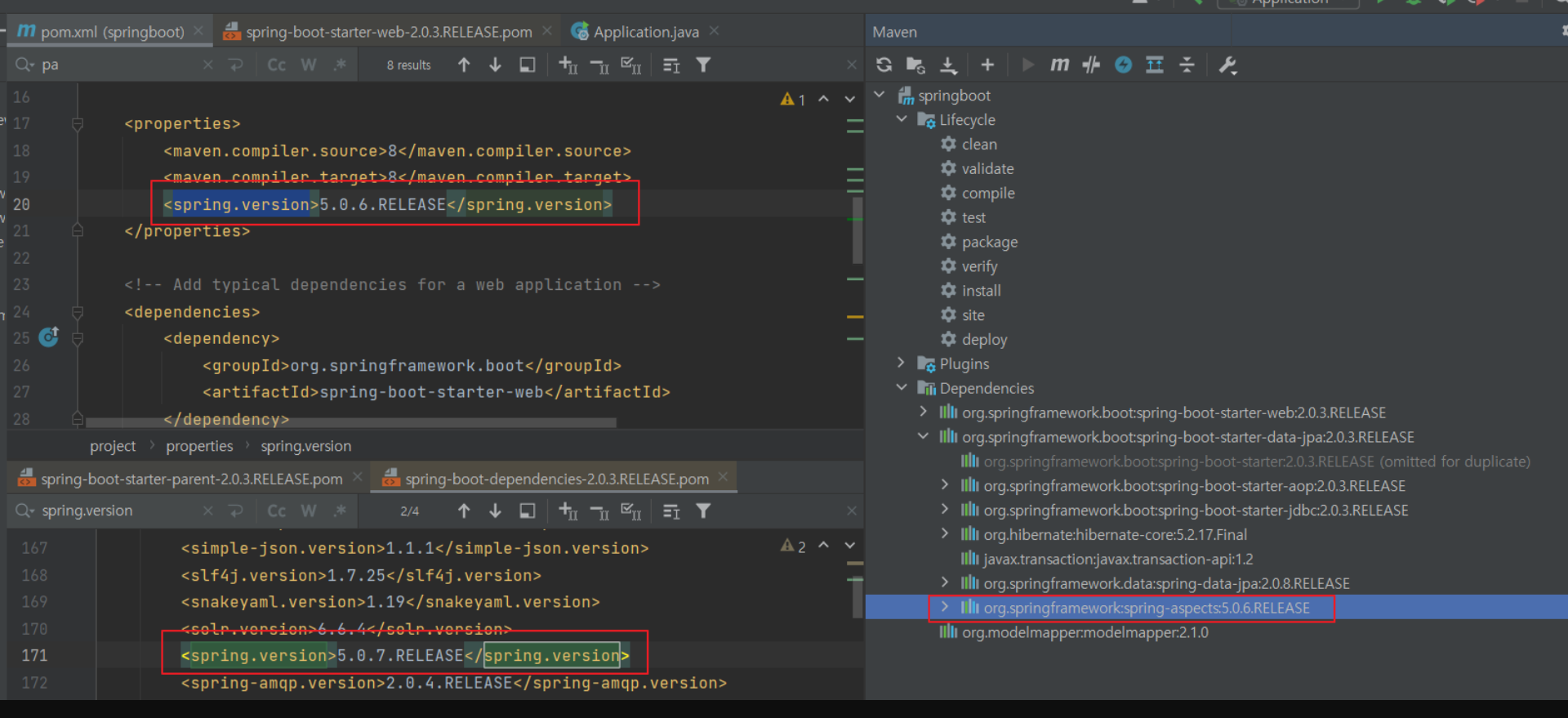Image resolution: width=1568 pixels, height=718 pixels.
Task: Click 'properties' in the editor breadcrumb
Action: (x=199, y=446)
